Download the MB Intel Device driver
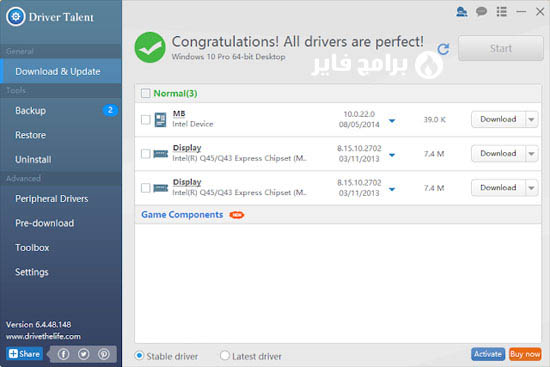The width and height of the screenshot is (550, 367). pyautogui.click(x=498, y=120)
